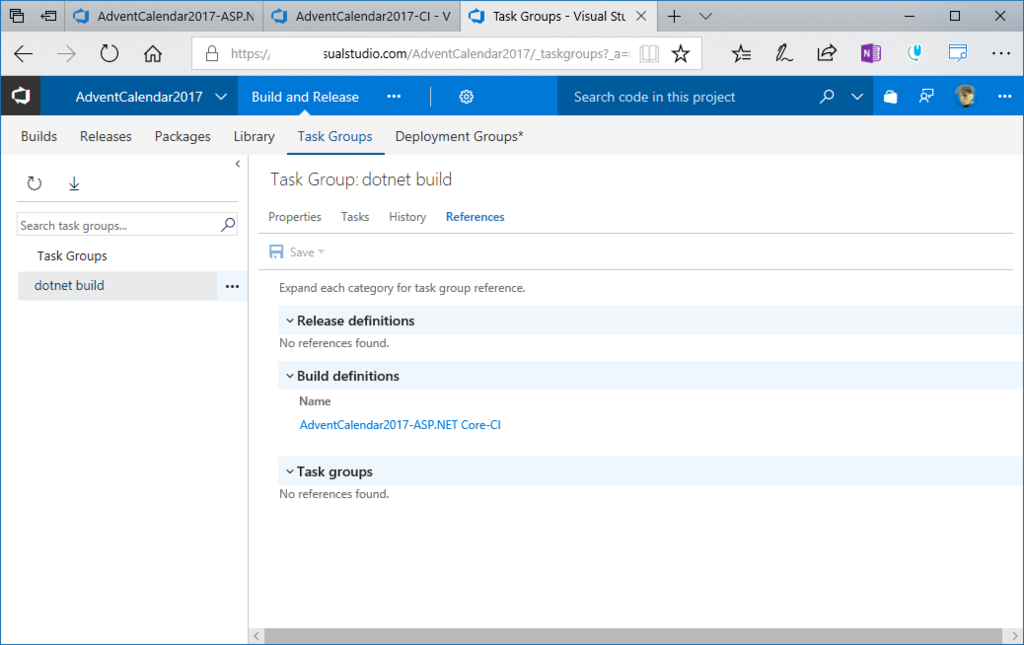This screenshot has width=1024, height=645.
Task: Import a task group arrow icon
Action: [x=74, y=183]
